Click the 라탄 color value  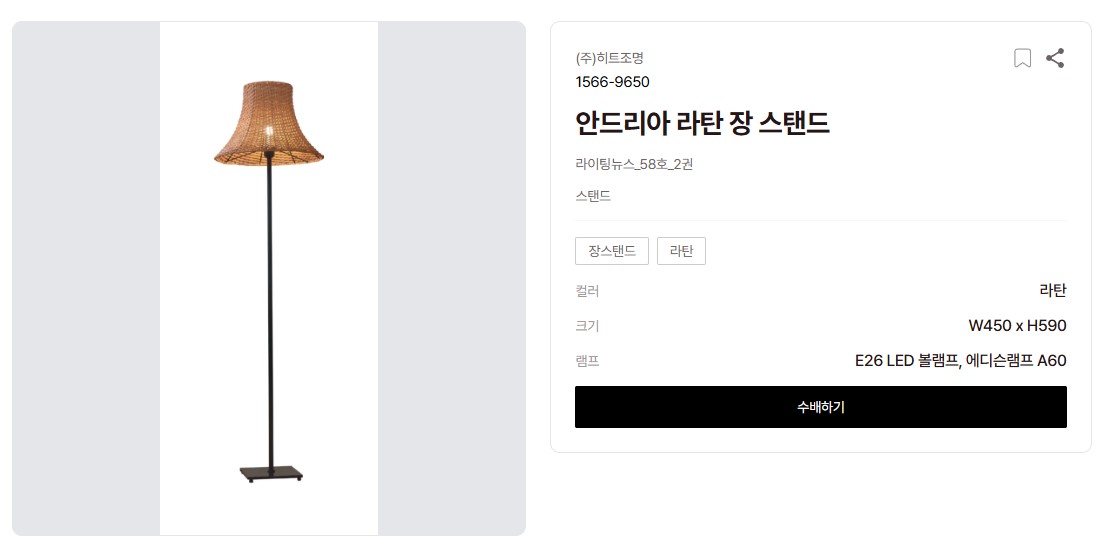[x=1053, y=291]
